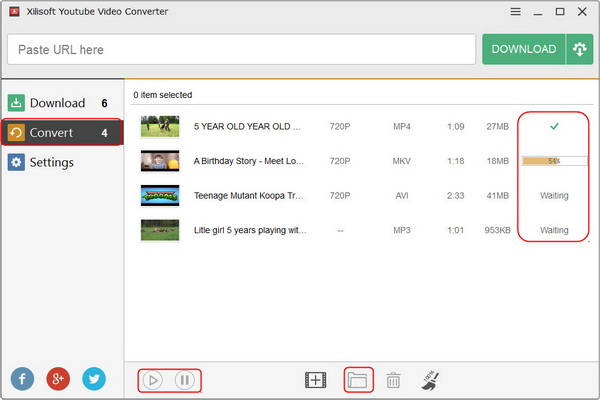
Task: Open the Facebook share icon
Action: [x=22, y=379]
